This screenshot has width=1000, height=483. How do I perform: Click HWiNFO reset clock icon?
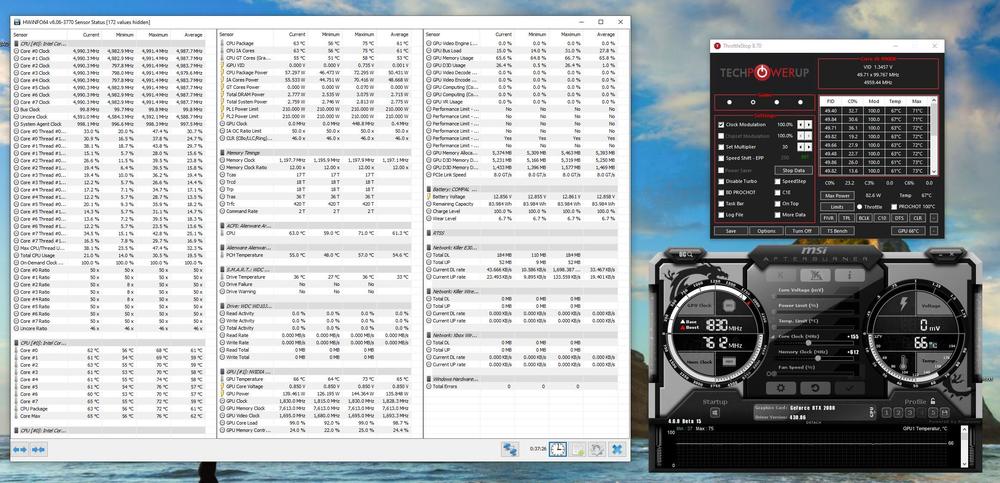tap(558, 450)
